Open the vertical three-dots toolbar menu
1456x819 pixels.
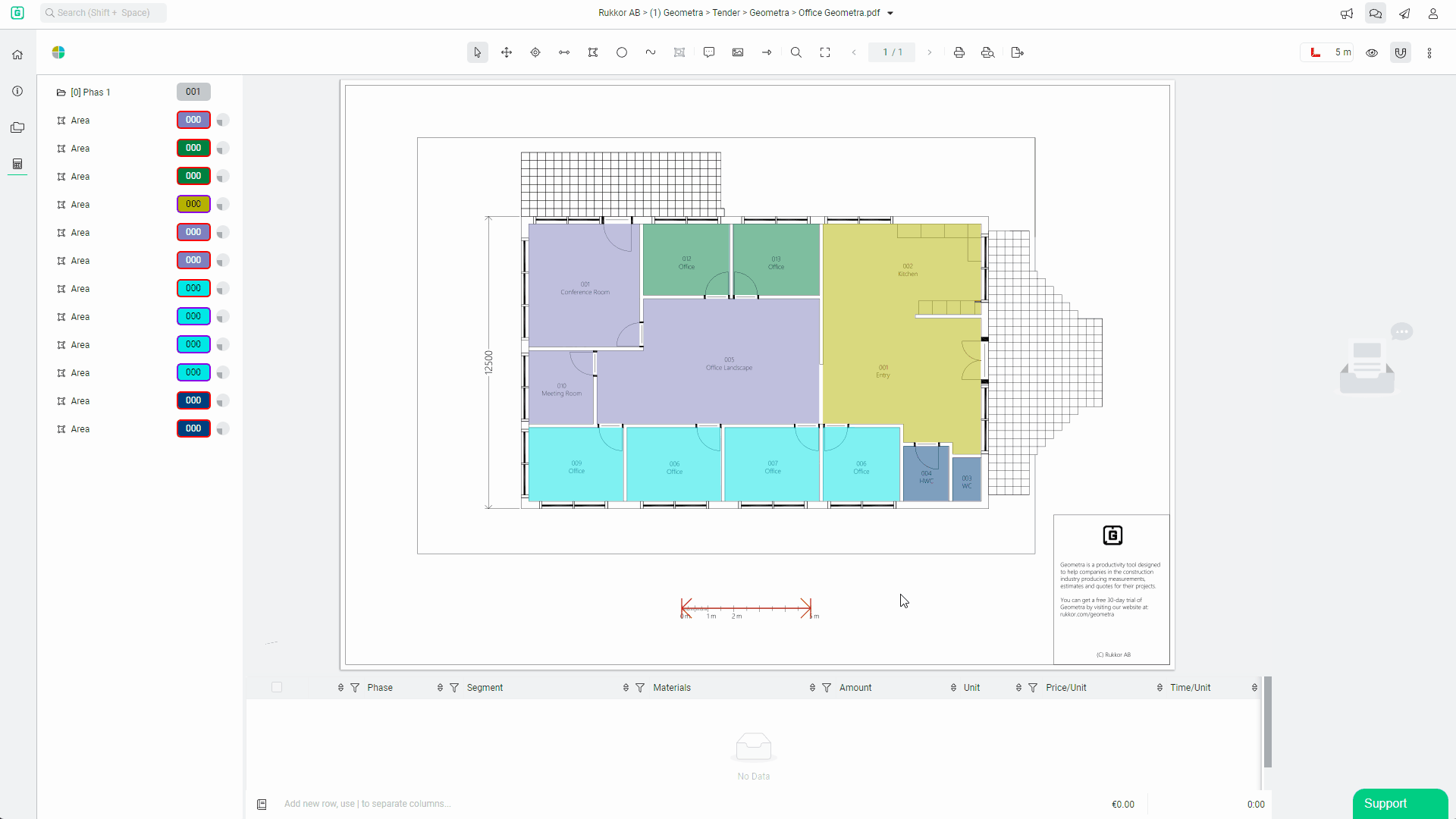[x=1429, y=52]
